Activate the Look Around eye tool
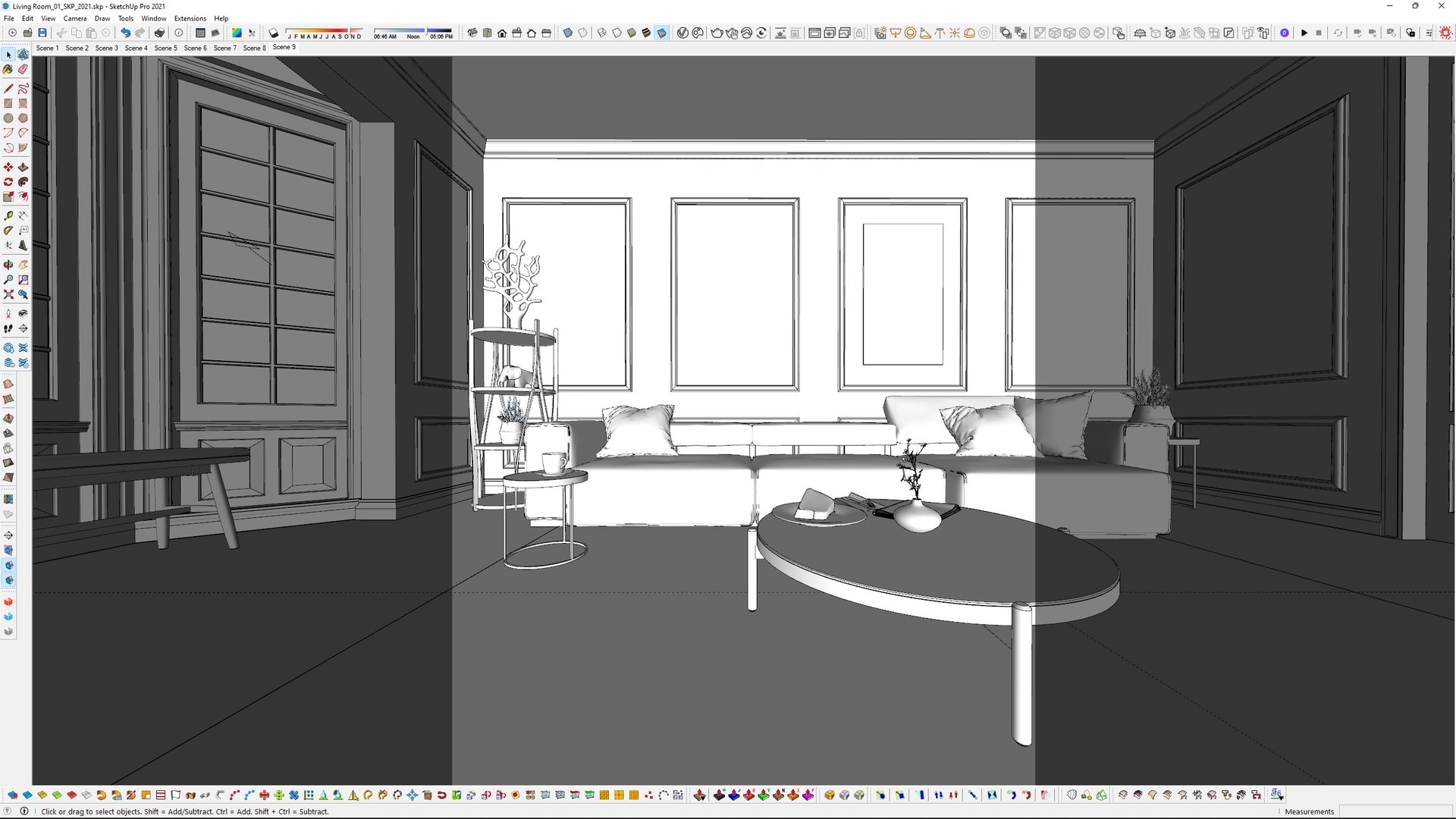This screenshot has width=1456, height=819. [24, 313]
